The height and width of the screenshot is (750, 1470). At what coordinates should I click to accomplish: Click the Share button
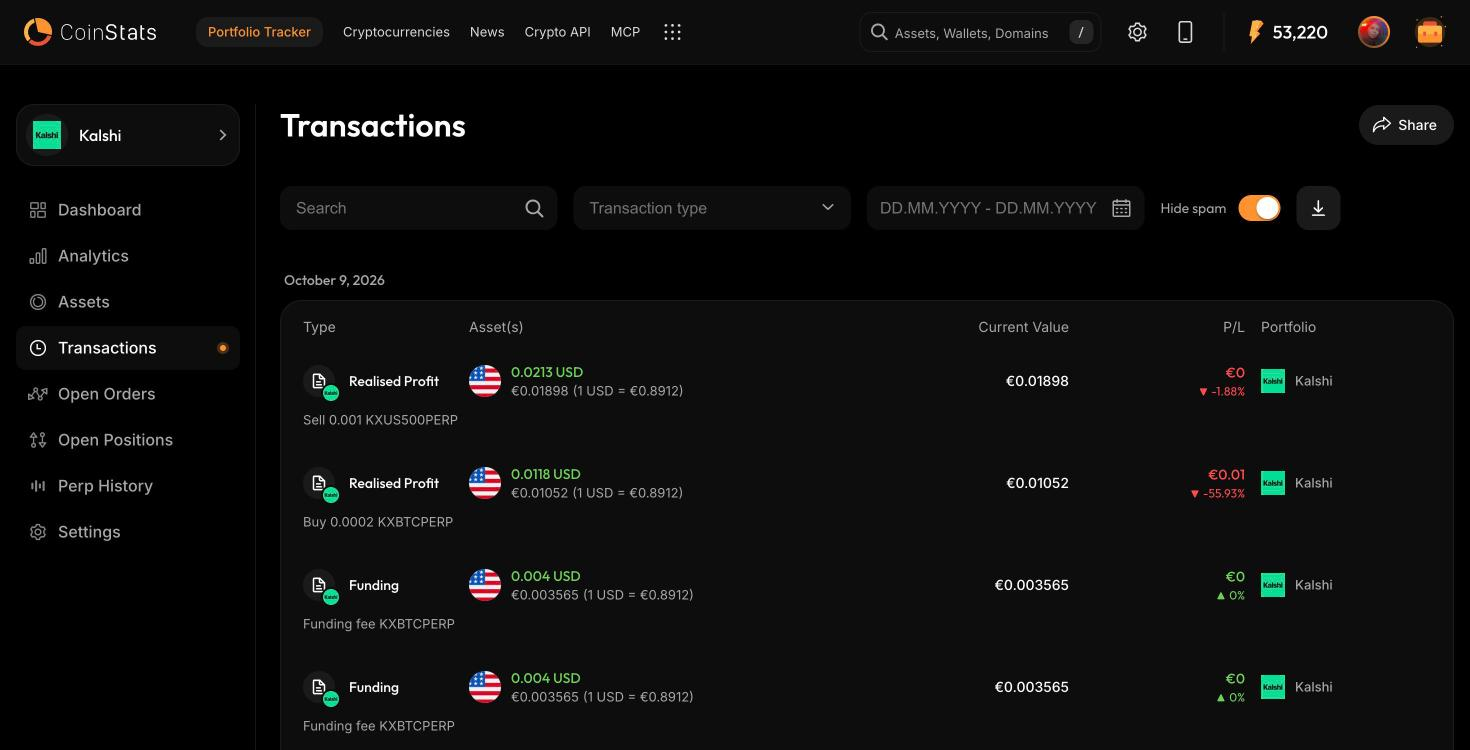[x=1405, y=125]
